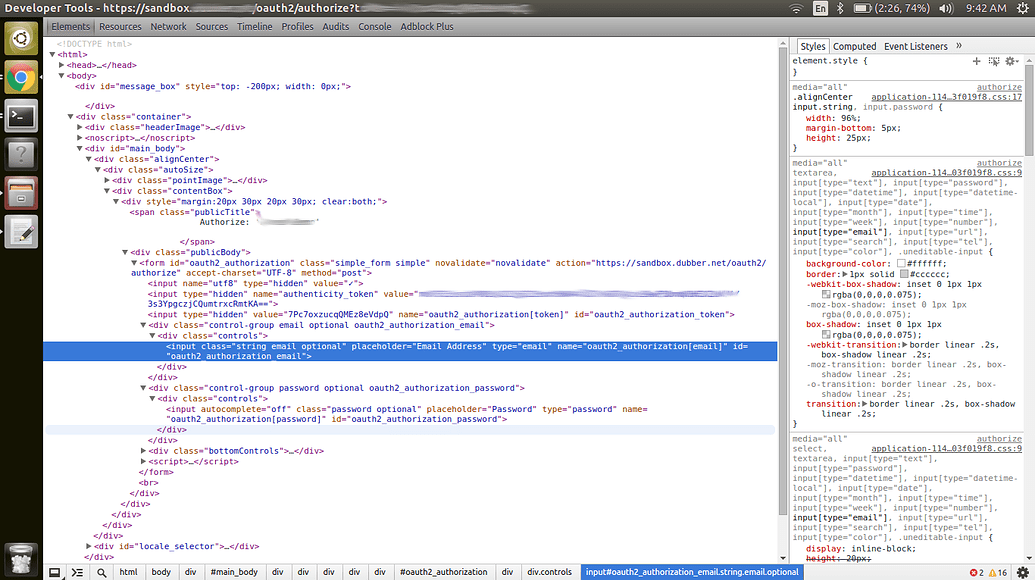
Task: Expand the locale_selector div node
Action: 88,546
